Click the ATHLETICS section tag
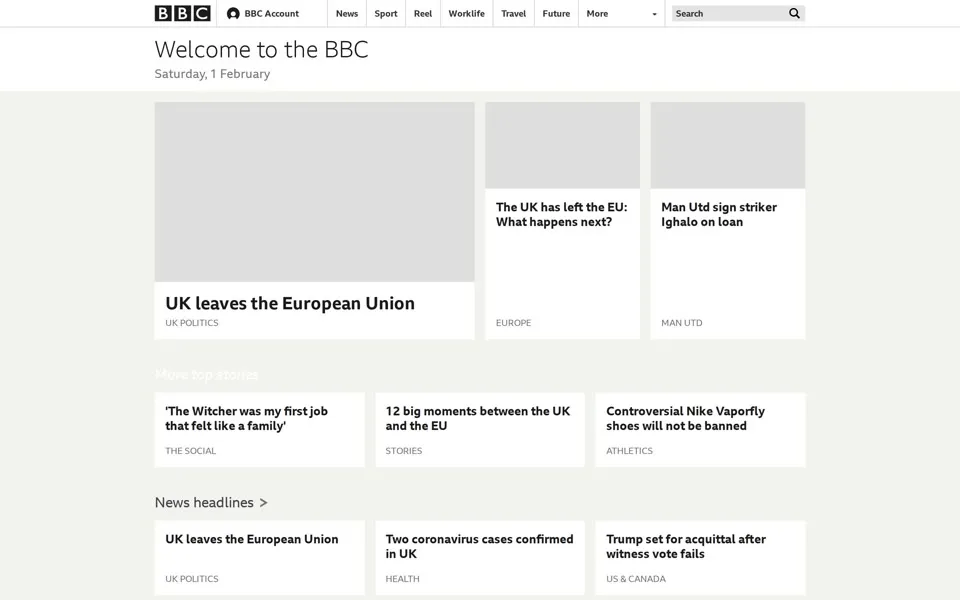The width and height of the screenshot is (960, 600). [x=629, y=451]
